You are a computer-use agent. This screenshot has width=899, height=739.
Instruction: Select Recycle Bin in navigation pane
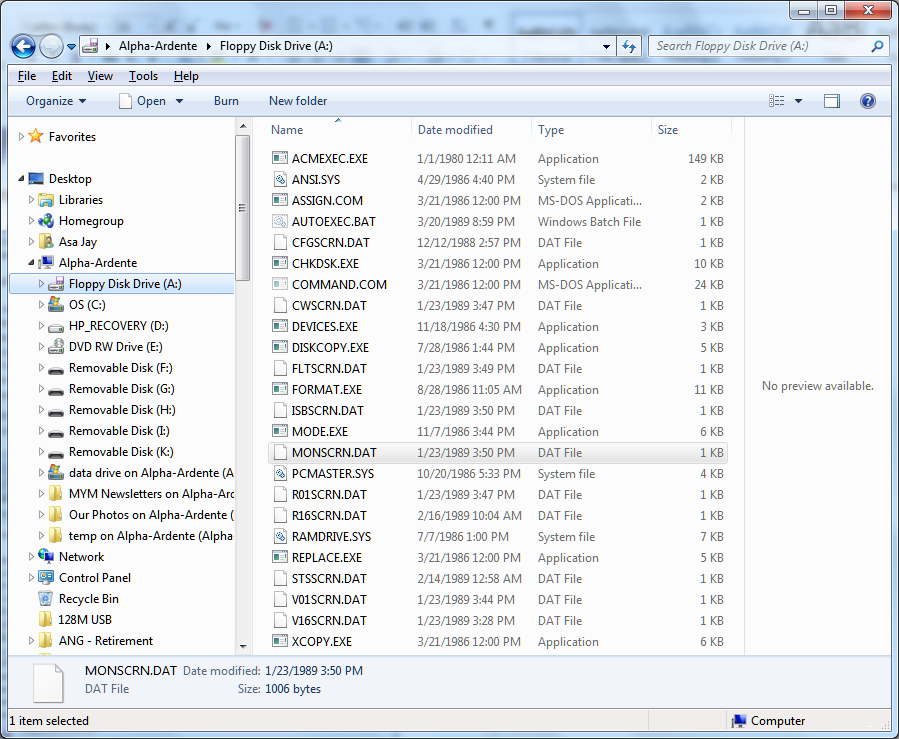coord(89,599)
